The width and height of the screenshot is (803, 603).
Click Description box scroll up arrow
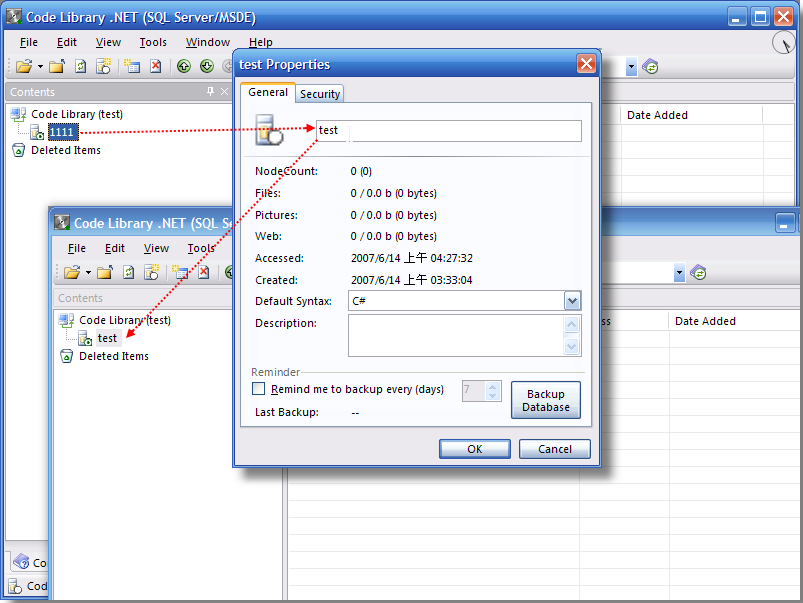(x=572, y=324)
